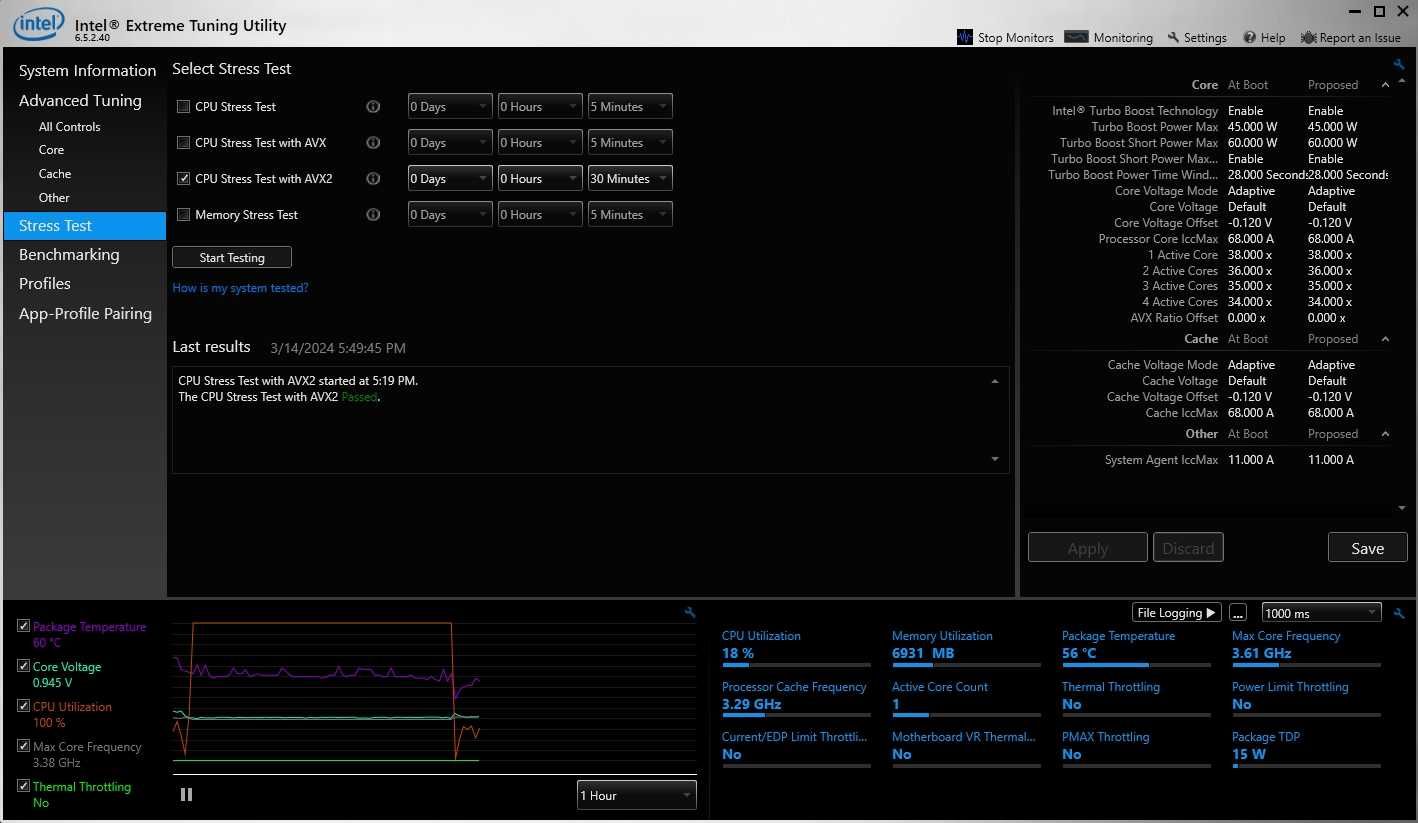The width and height of the screenshot is (1418, 823).
Task: Show info icon for Memory Stress Test
Action: point(373,214)
